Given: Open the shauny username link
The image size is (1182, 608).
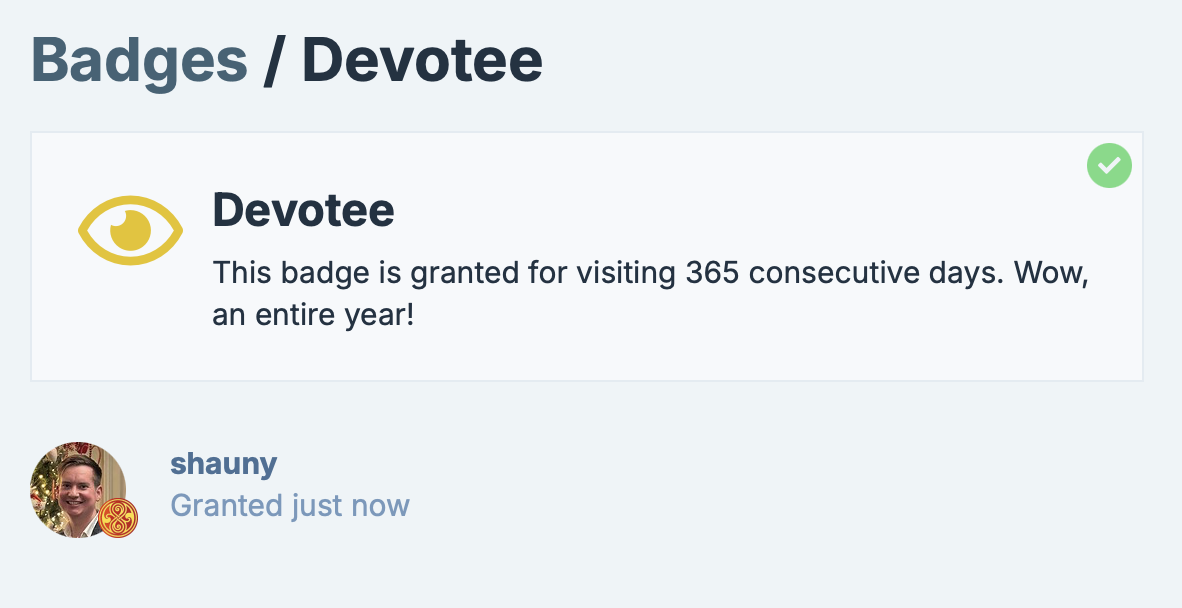Looking at the screenshot, I should coord(224,463).
